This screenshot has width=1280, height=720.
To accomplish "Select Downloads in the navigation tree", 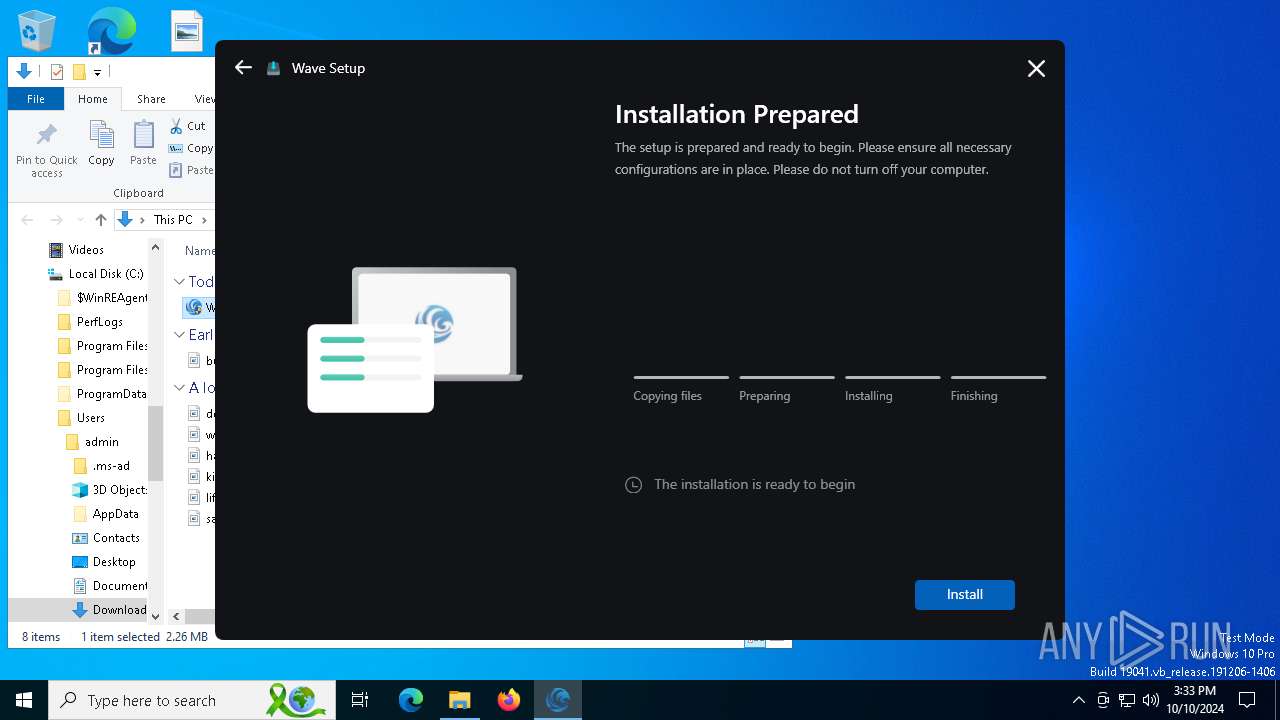I will [110, 609].
